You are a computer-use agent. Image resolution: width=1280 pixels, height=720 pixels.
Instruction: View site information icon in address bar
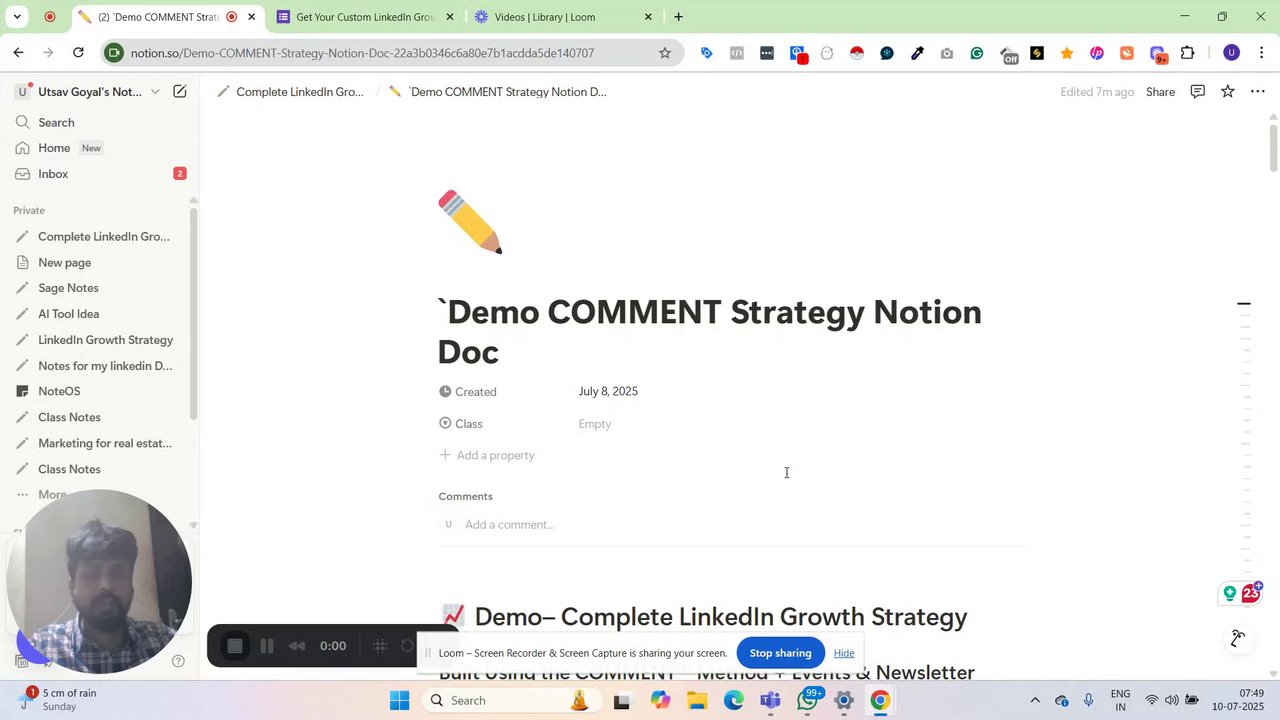point(115,53)
